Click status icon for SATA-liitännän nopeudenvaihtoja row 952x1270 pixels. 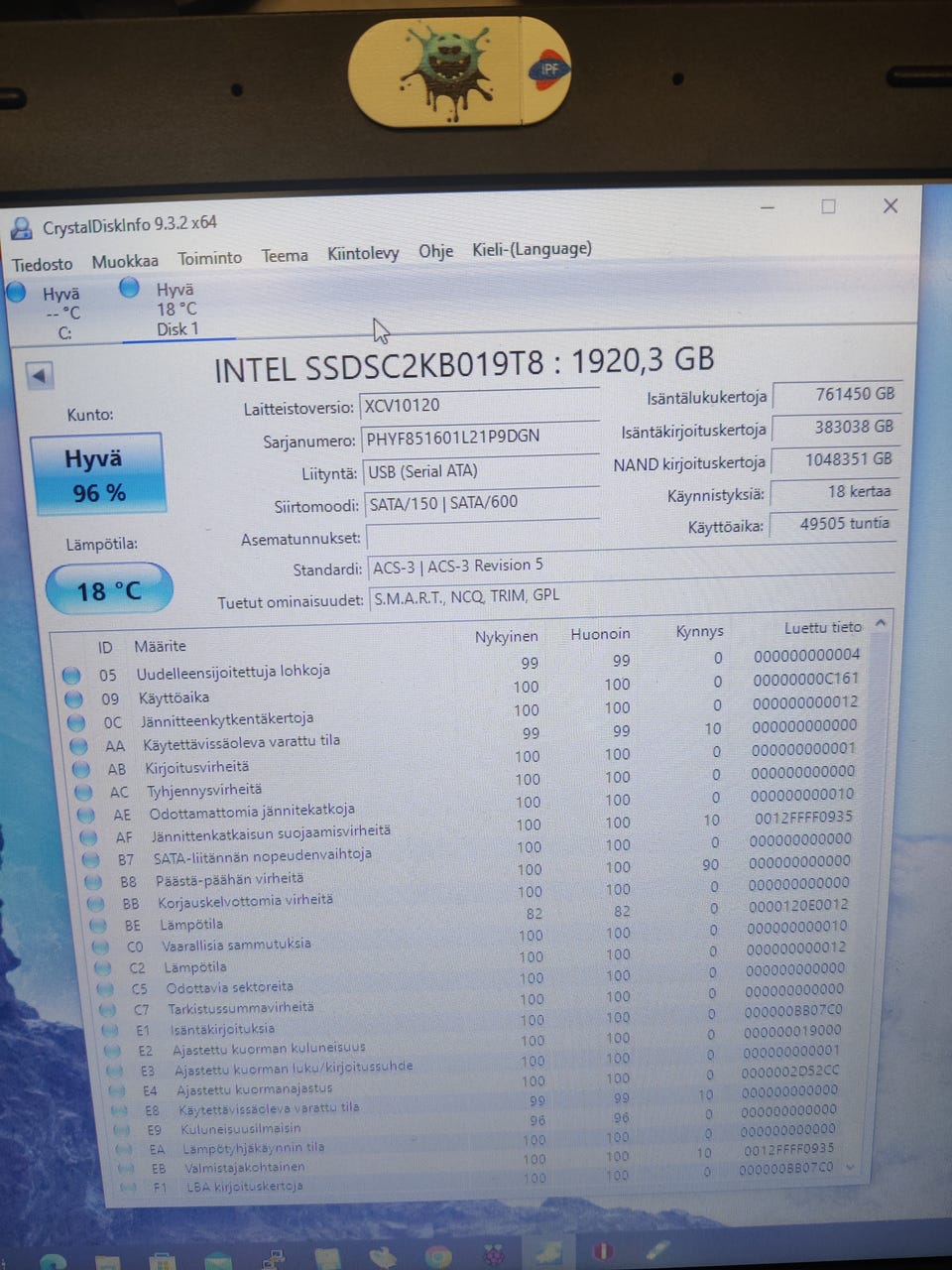pos(91,859)
